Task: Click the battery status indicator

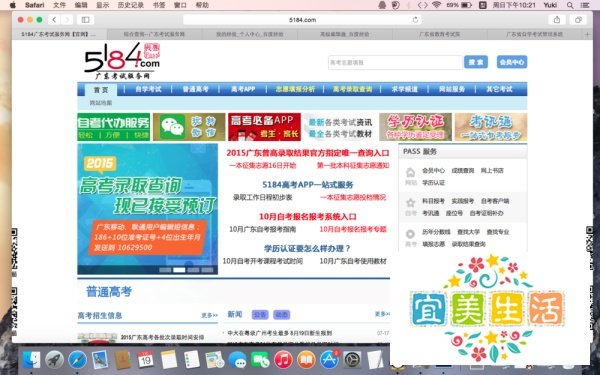Action: coord(466,5)
